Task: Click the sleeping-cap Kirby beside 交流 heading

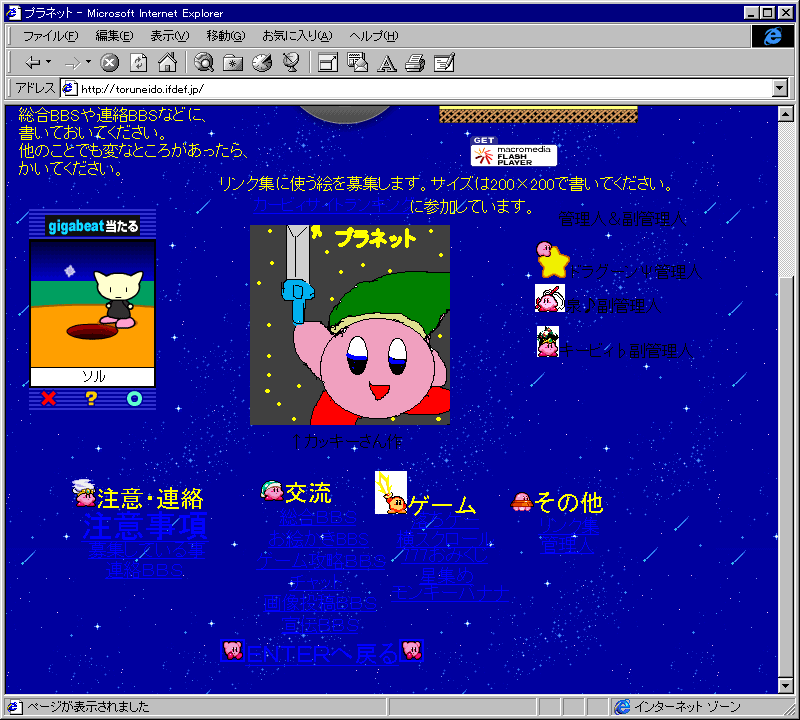Action: click(272, 491)
